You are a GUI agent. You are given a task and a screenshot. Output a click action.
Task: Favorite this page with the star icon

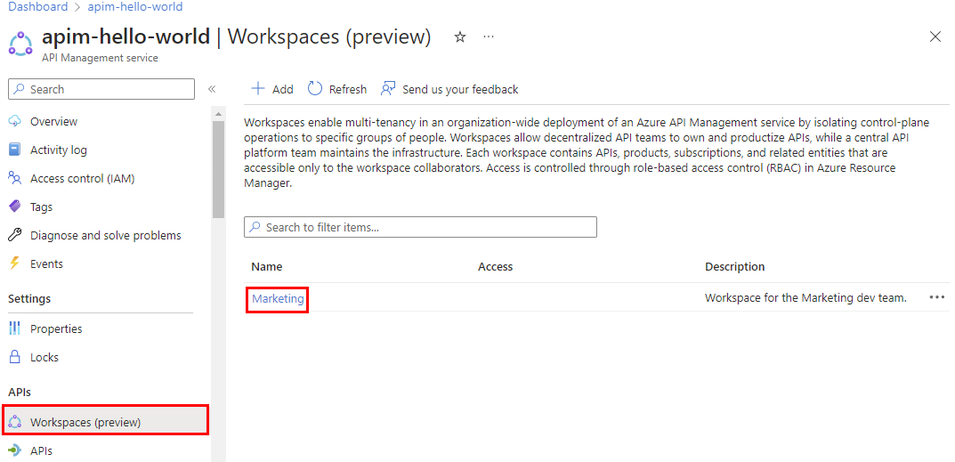[460, 37]
